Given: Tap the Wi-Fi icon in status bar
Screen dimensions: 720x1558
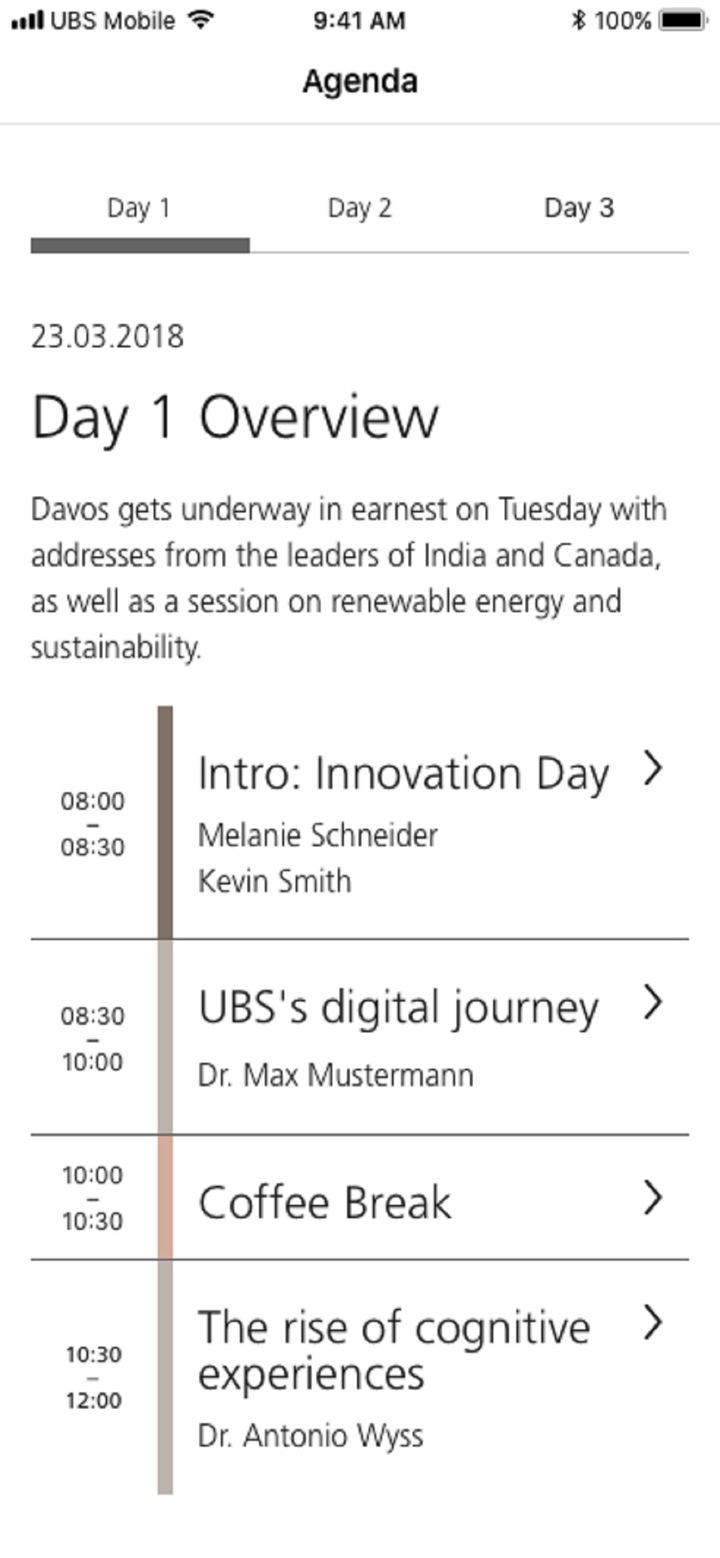Looking at the screenshot, I should tap(200, 20).
